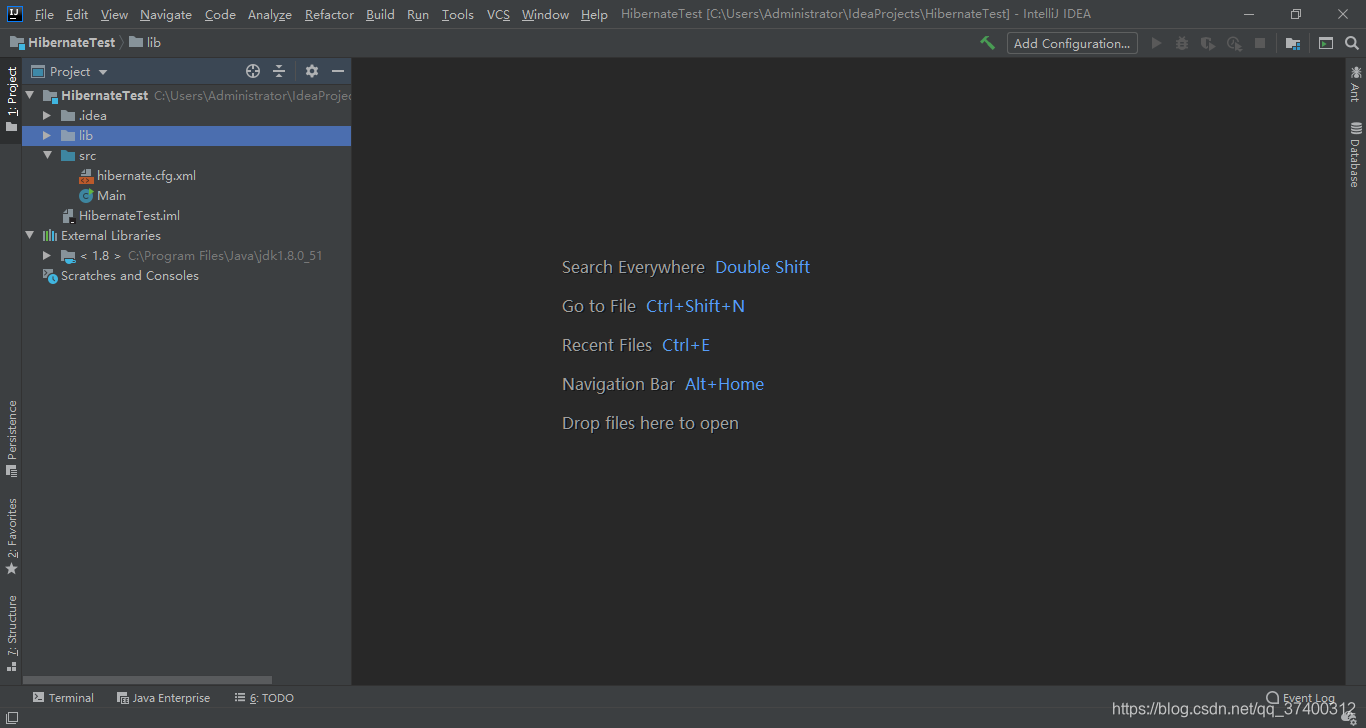Click the Project panel horizontal scrollbar
1366x728 pixels.
pyautogui.click(x=148, y=680)
